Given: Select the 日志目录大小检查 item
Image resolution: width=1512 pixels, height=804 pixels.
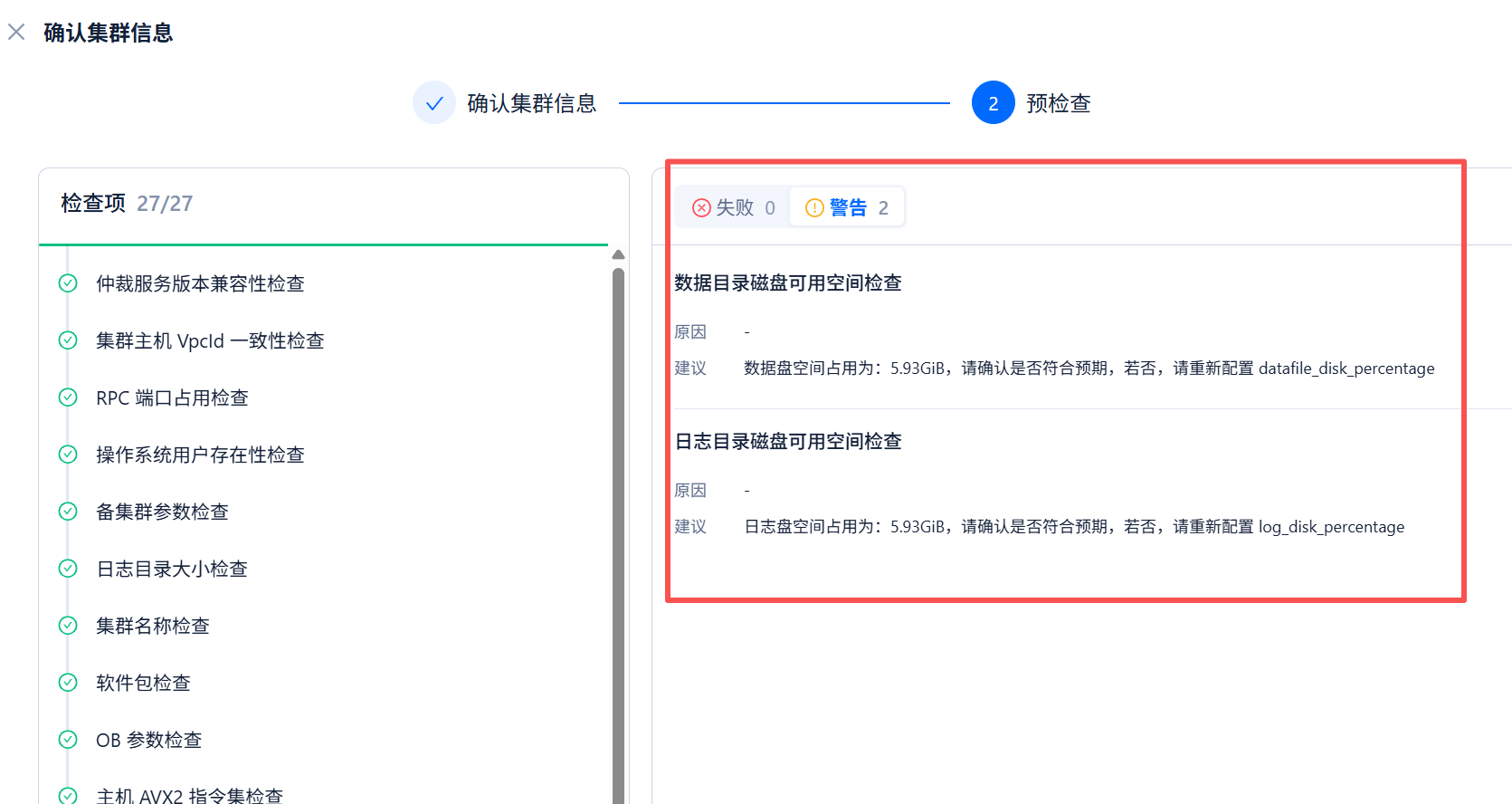Looking at the screenshot, I should tap(172, 569).
